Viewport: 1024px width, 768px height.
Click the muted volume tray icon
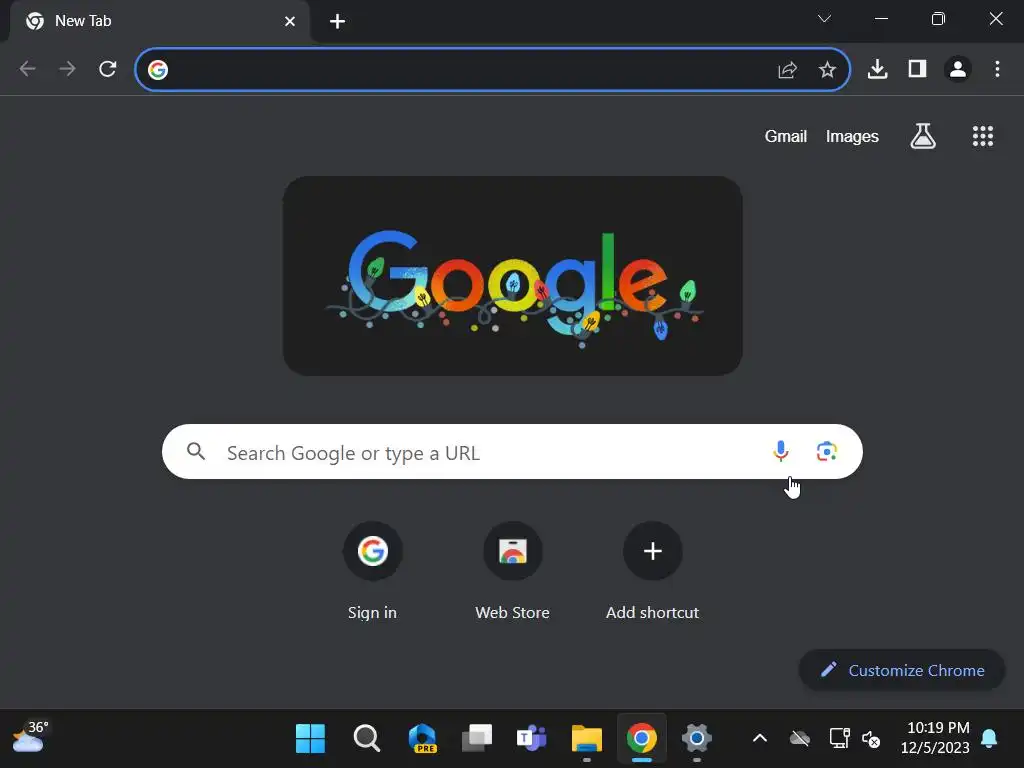[871, 739]
